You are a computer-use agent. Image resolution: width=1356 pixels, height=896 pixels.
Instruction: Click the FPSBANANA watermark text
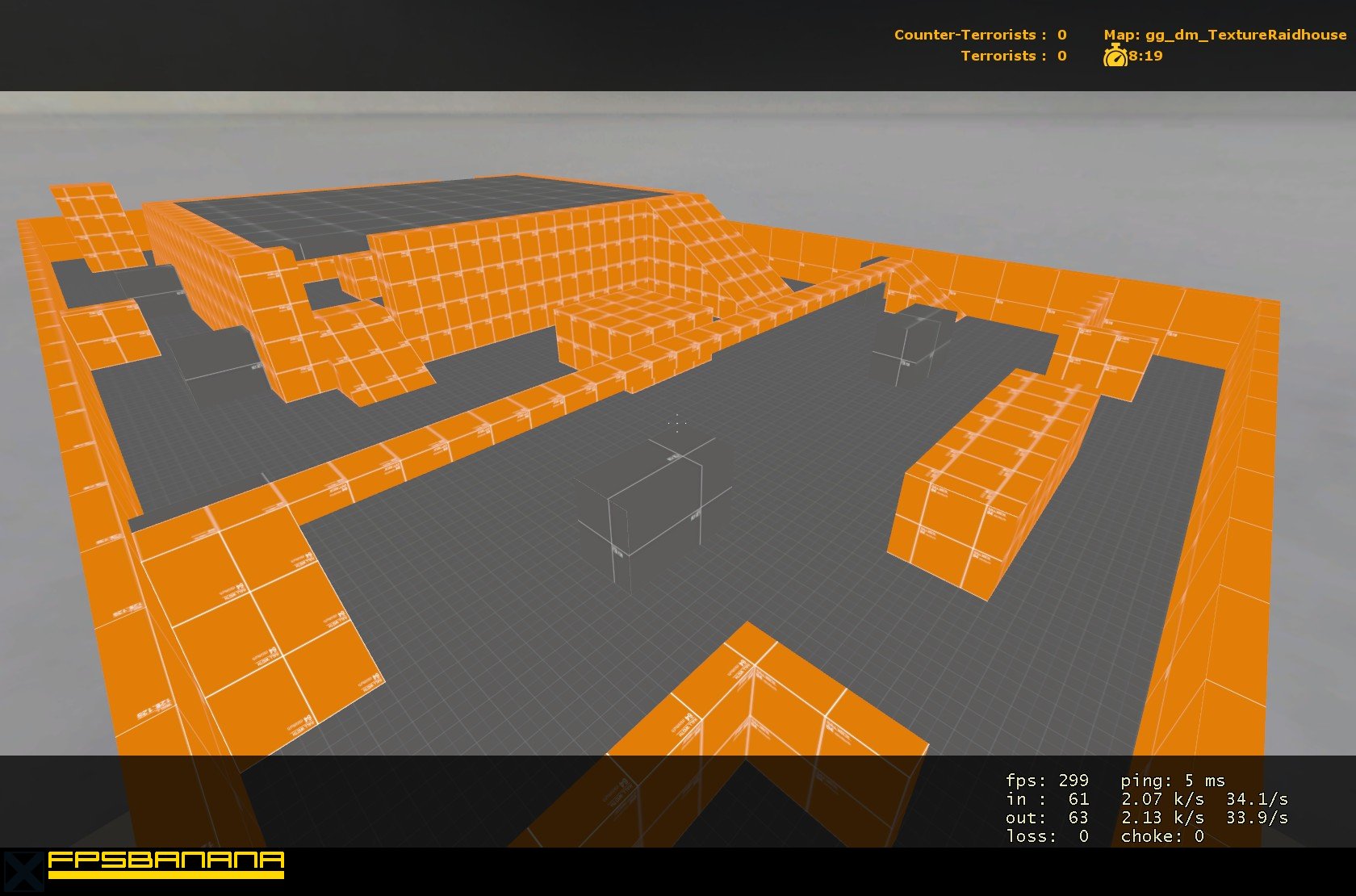165,865
